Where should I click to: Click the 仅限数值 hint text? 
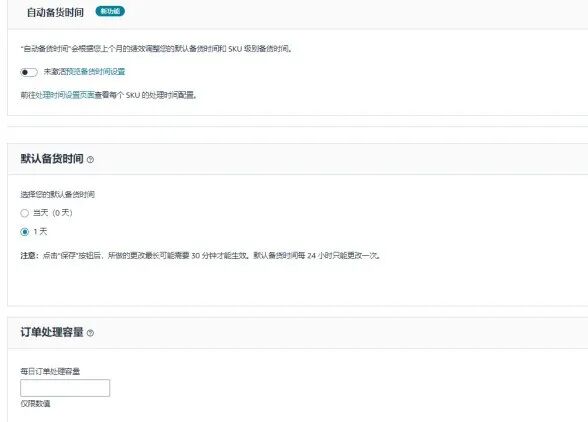click(35, 404)
